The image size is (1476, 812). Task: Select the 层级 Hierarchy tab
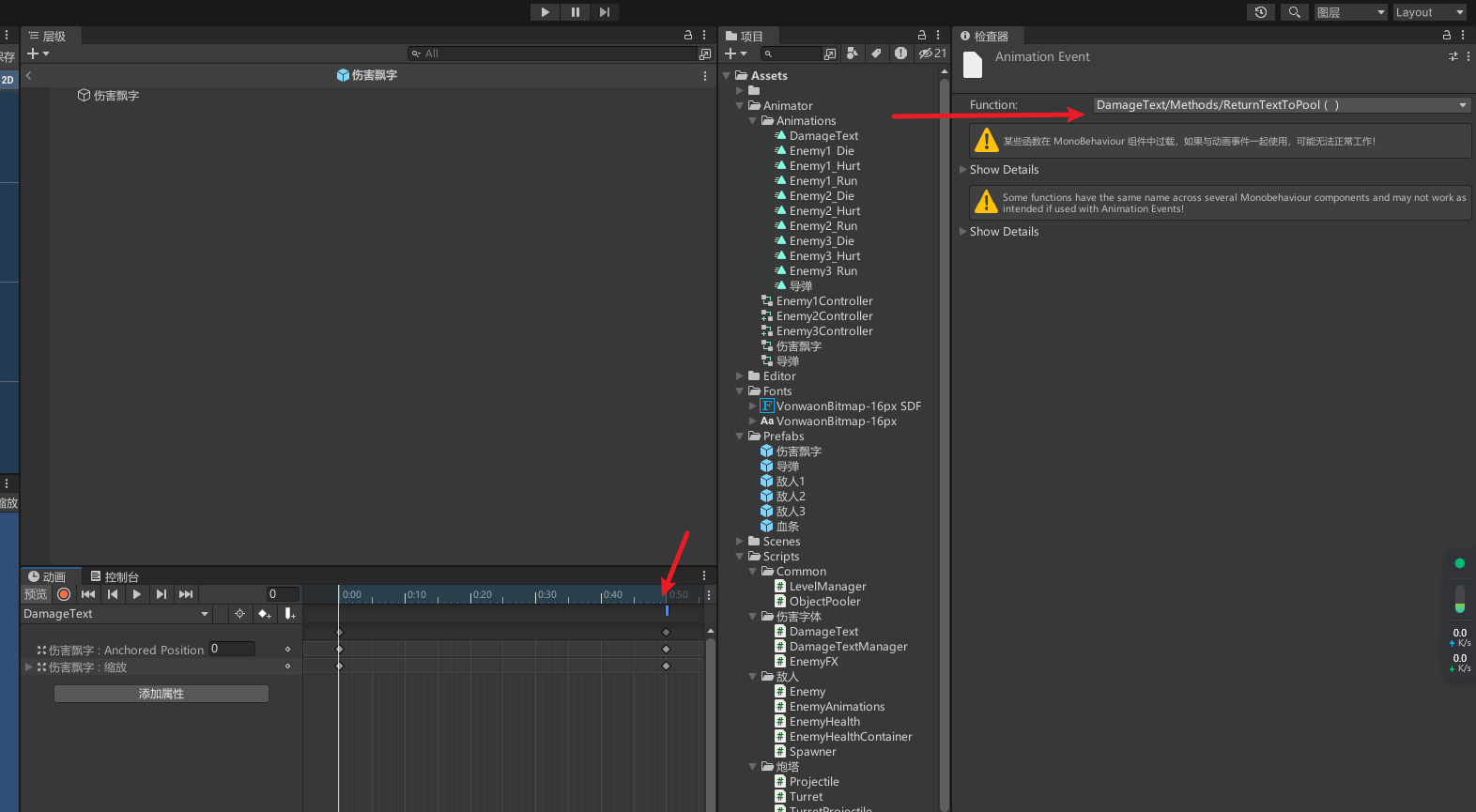pos(47,36)
